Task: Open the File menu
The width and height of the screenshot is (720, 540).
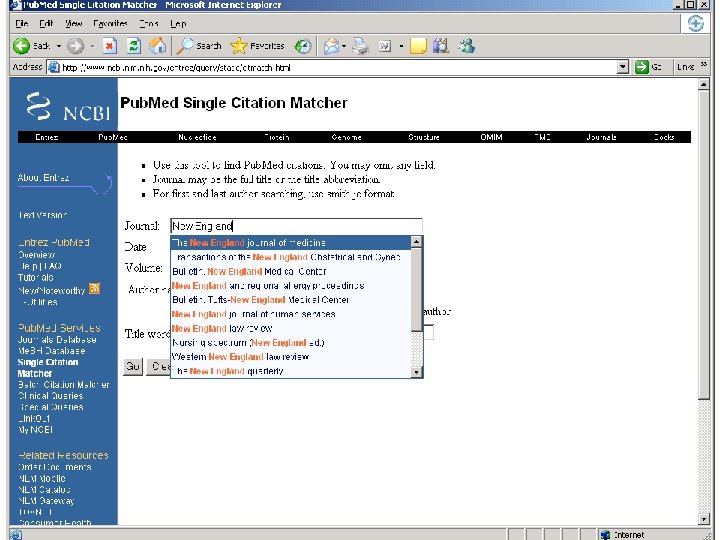Action: (x=22, y=23)
